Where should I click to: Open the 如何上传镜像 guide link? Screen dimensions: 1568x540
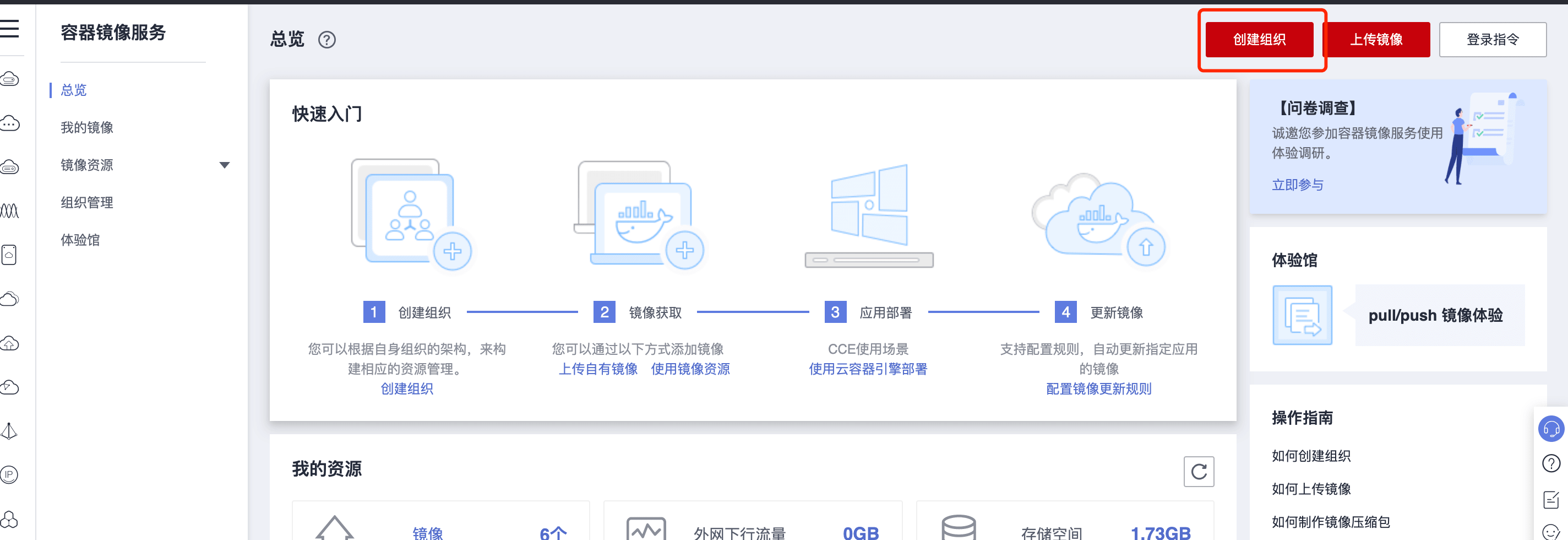pyautogui.click(x=1311, y=489)
